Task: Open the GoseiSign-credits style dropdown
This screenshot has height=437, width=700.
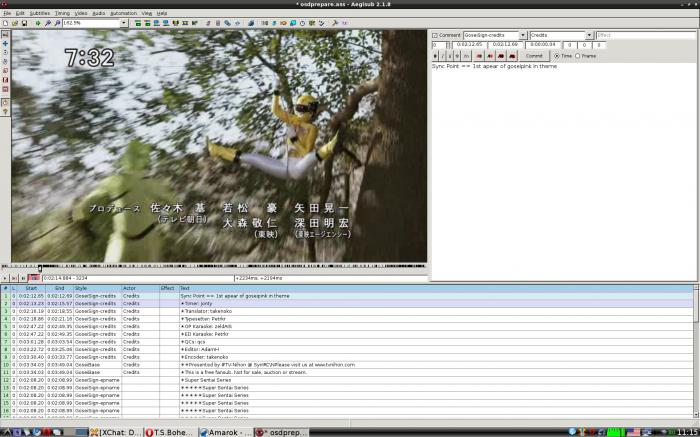Action: coord(523,35)
